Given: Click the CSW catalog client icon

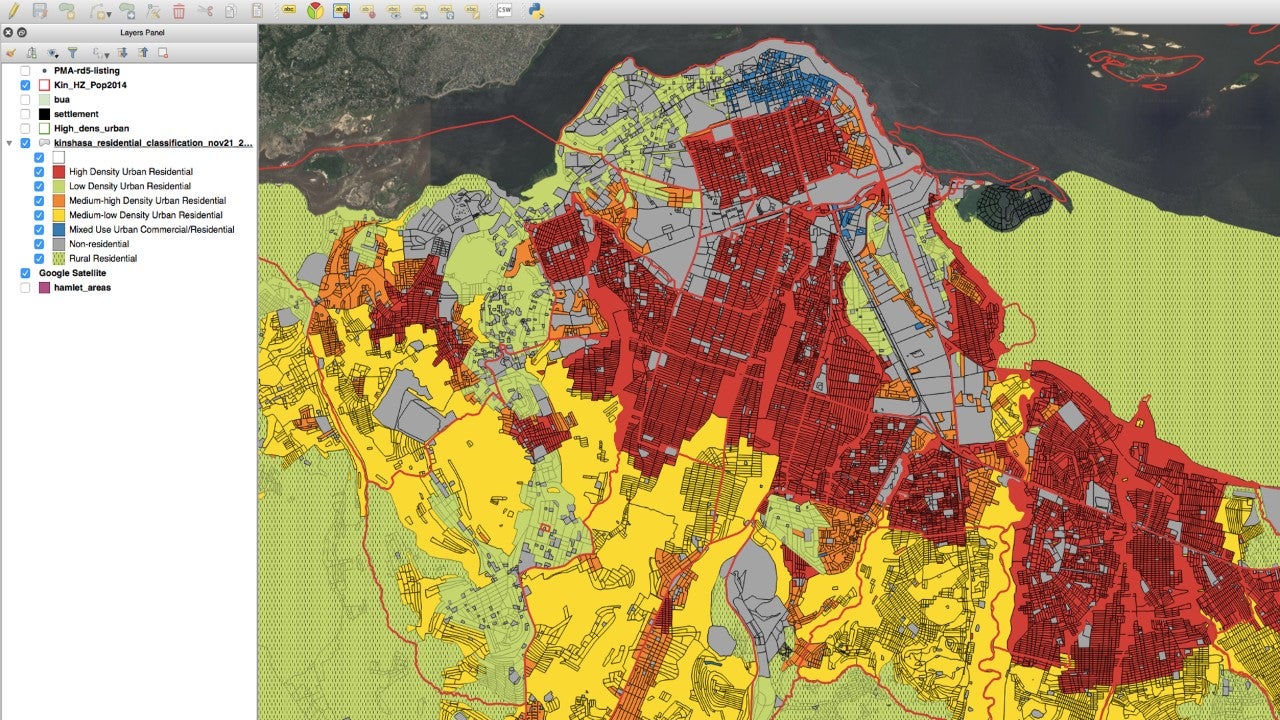Looking at the screenshot, I should click(504, 11).
